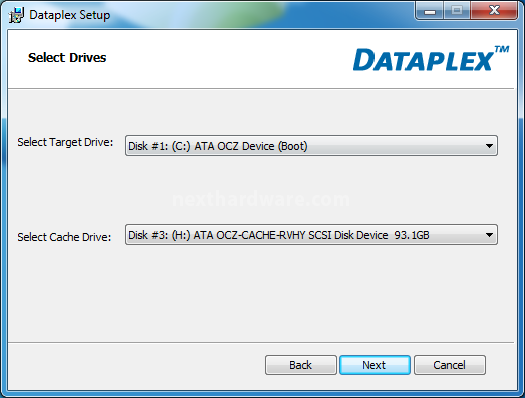The image size is (525, 398).
Task: Close the Dataplex Setup window
Action: point(494,11)
